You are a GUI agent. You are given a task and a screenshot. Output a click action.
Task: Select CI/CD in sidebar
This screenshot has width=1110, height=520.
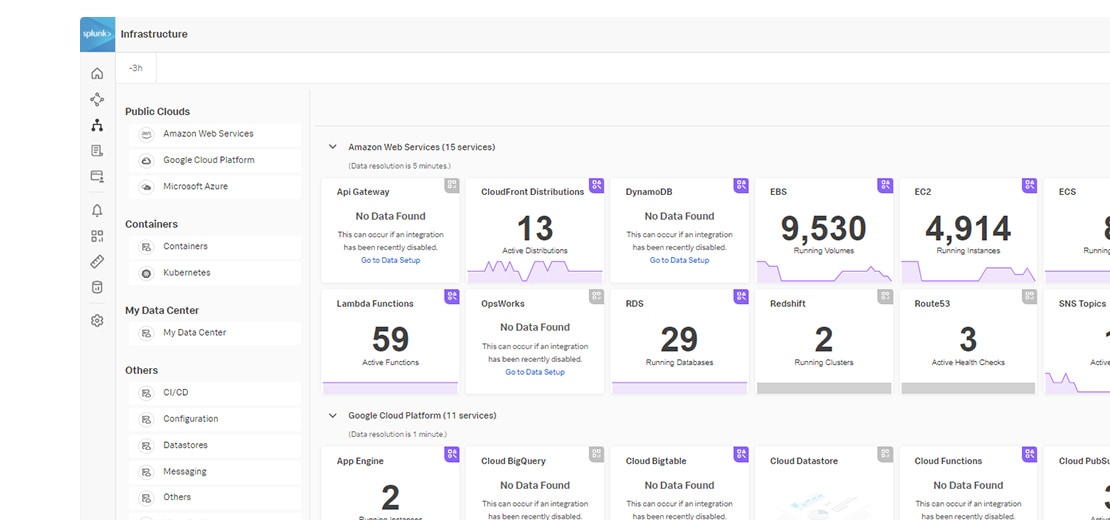[x=214, y=393]
